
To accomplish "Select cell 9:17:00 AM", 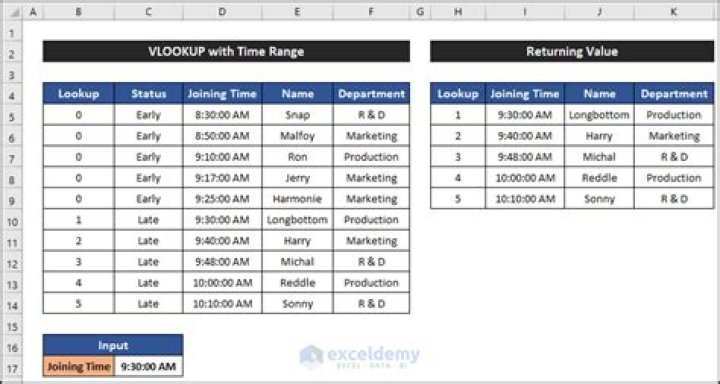I will point(222,178).
